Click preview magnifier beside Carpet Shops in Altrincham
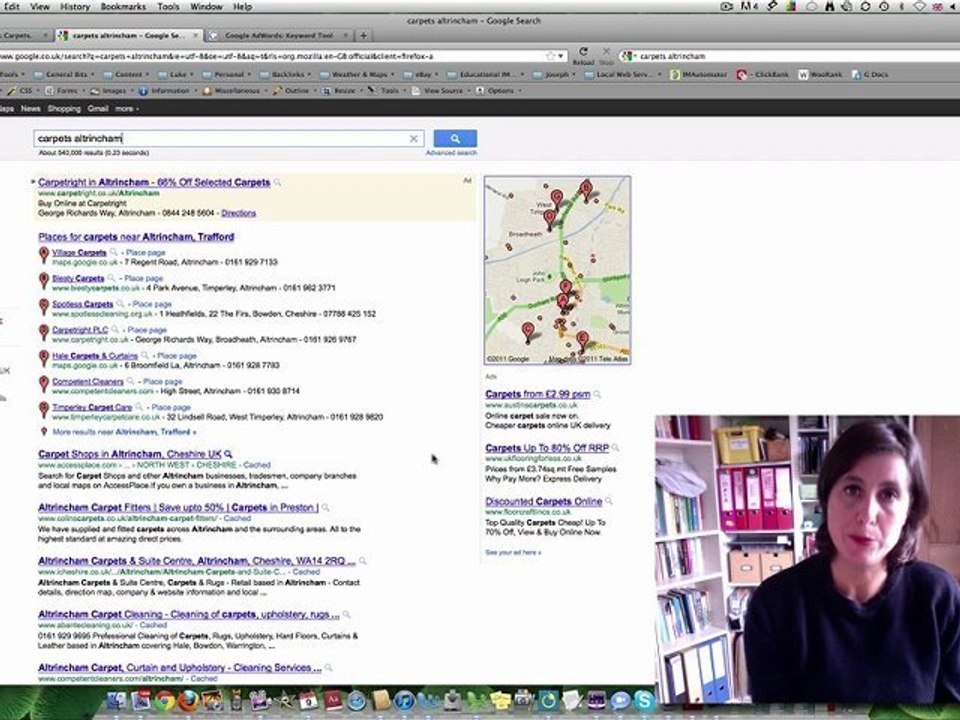The image size is (960, 720). pyautogui.click(x=228, y=454)
